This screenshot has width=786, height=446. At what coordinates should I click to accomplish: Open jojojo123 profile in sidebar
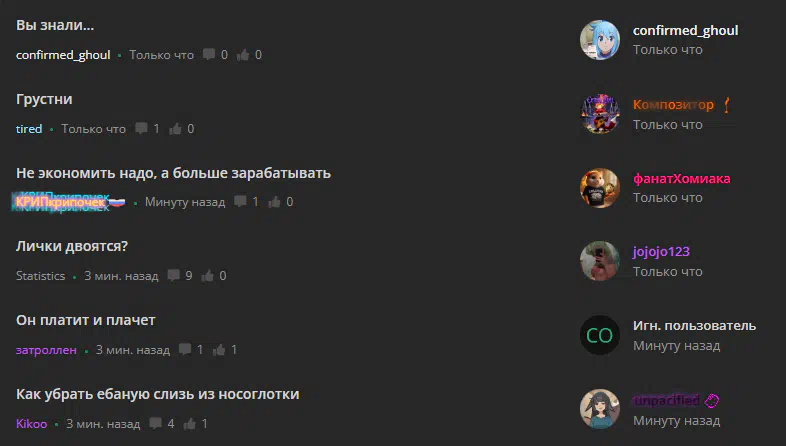pos(661,252)
